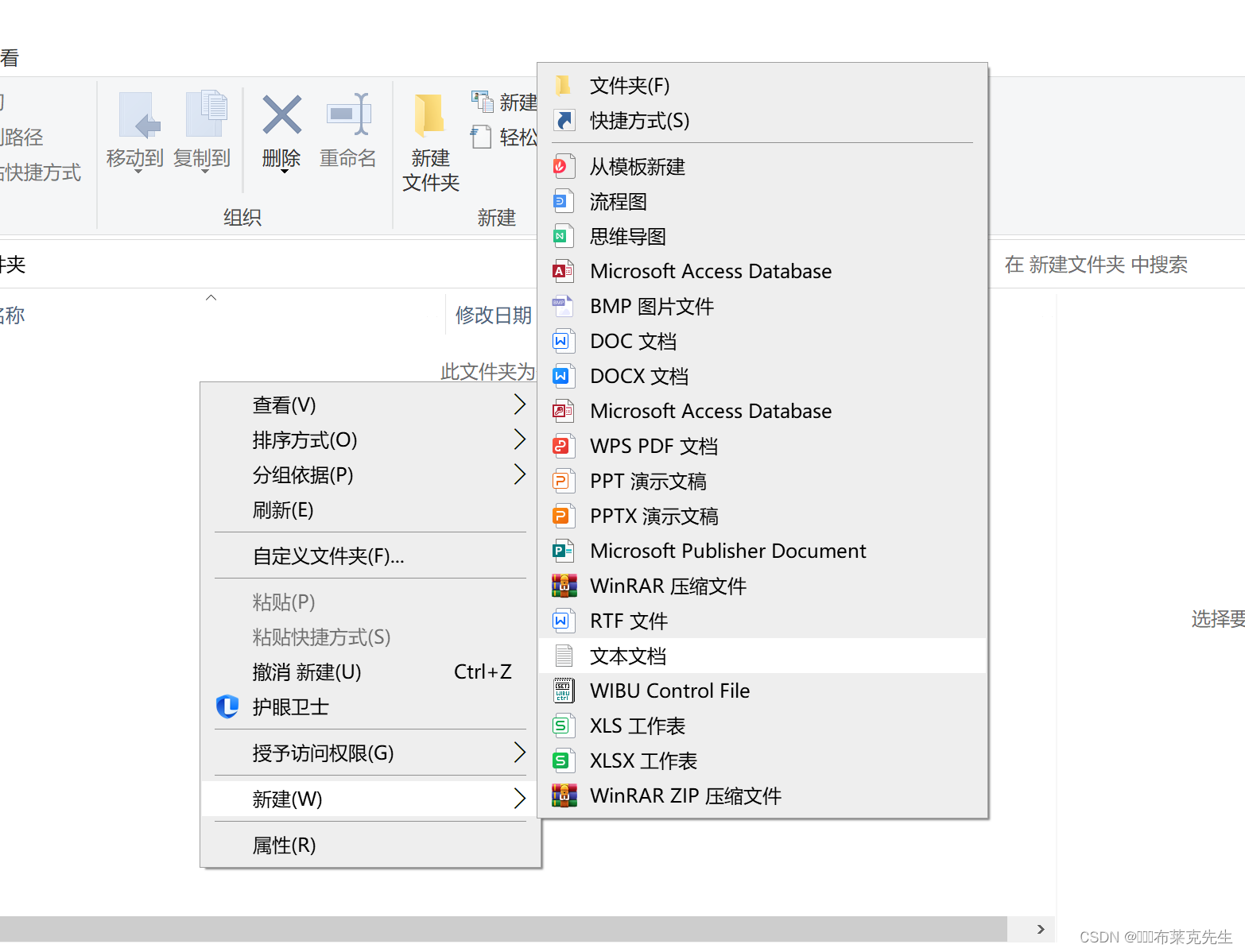Click the Copy to (复制到) ribbon icon
The width and height of the screenshot is (1245, 952).
point(205,115)
